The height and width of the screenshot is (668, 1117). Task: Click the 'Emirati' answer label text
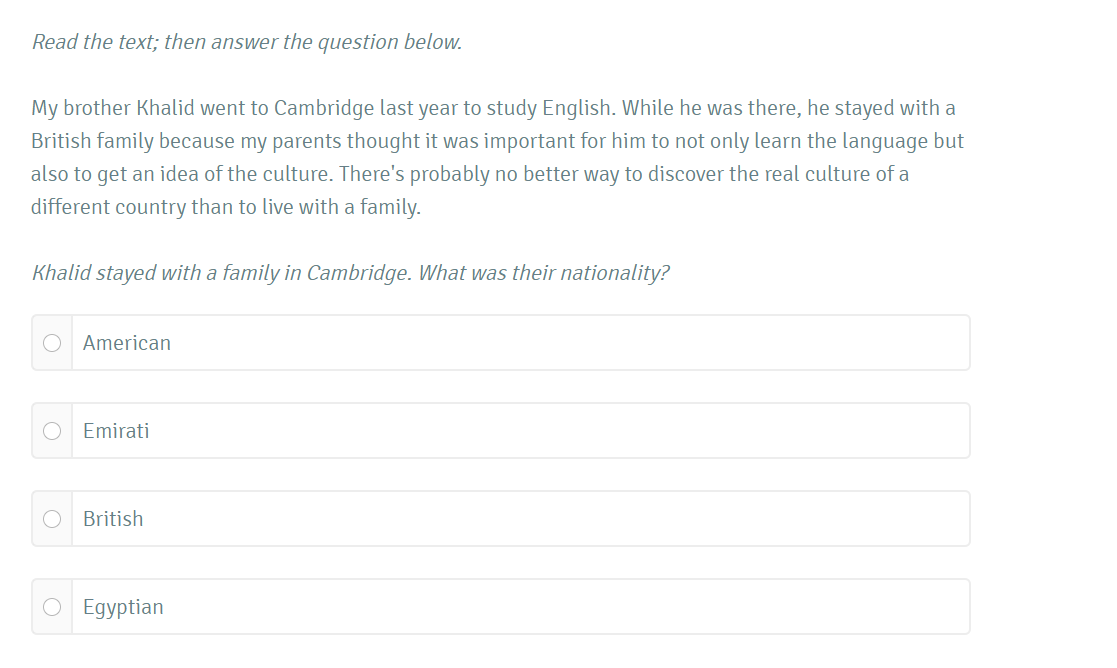point(116,431)
